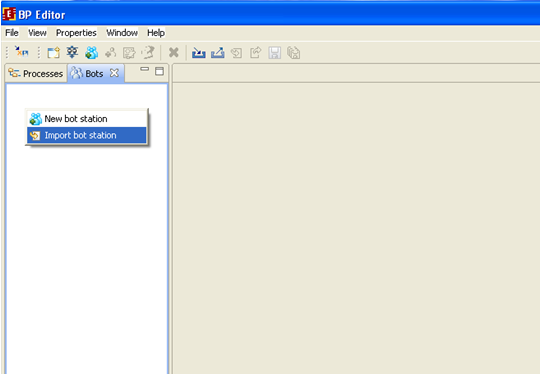The image size is (540, 374).
Task: Click the Bots tab people icon
Action: tap(77, 73)
